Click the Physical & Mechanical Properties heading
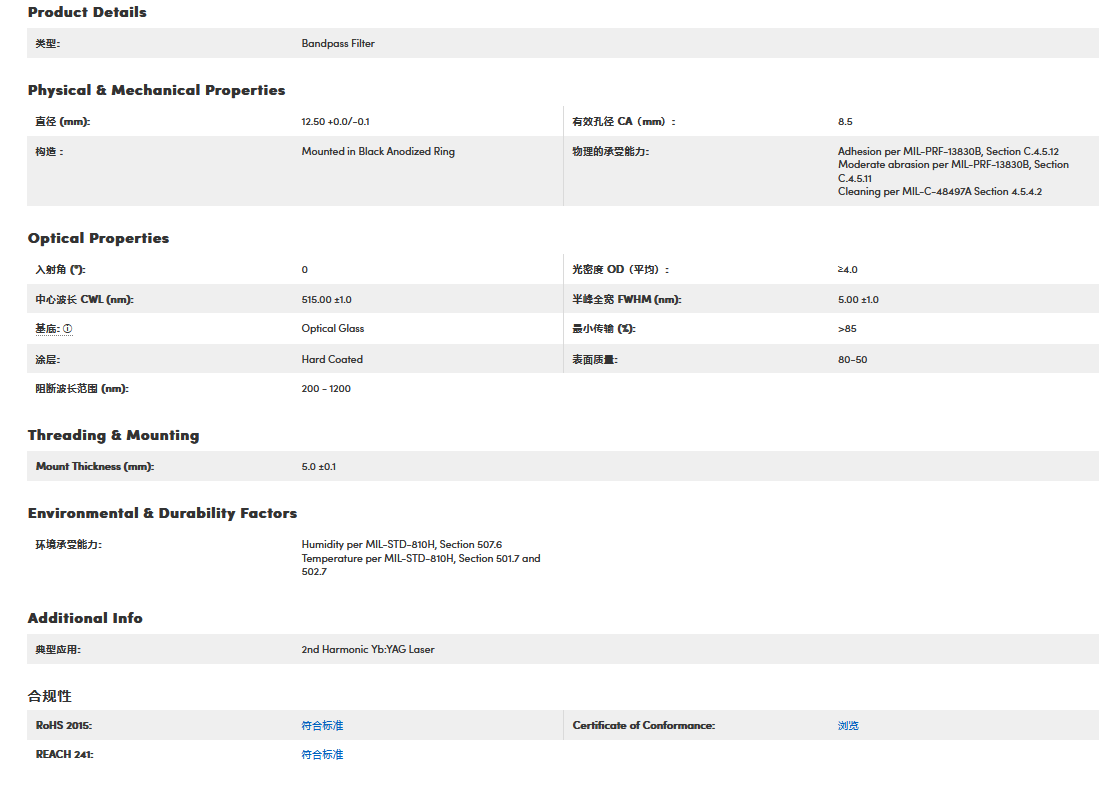 [x=156, y=90]
